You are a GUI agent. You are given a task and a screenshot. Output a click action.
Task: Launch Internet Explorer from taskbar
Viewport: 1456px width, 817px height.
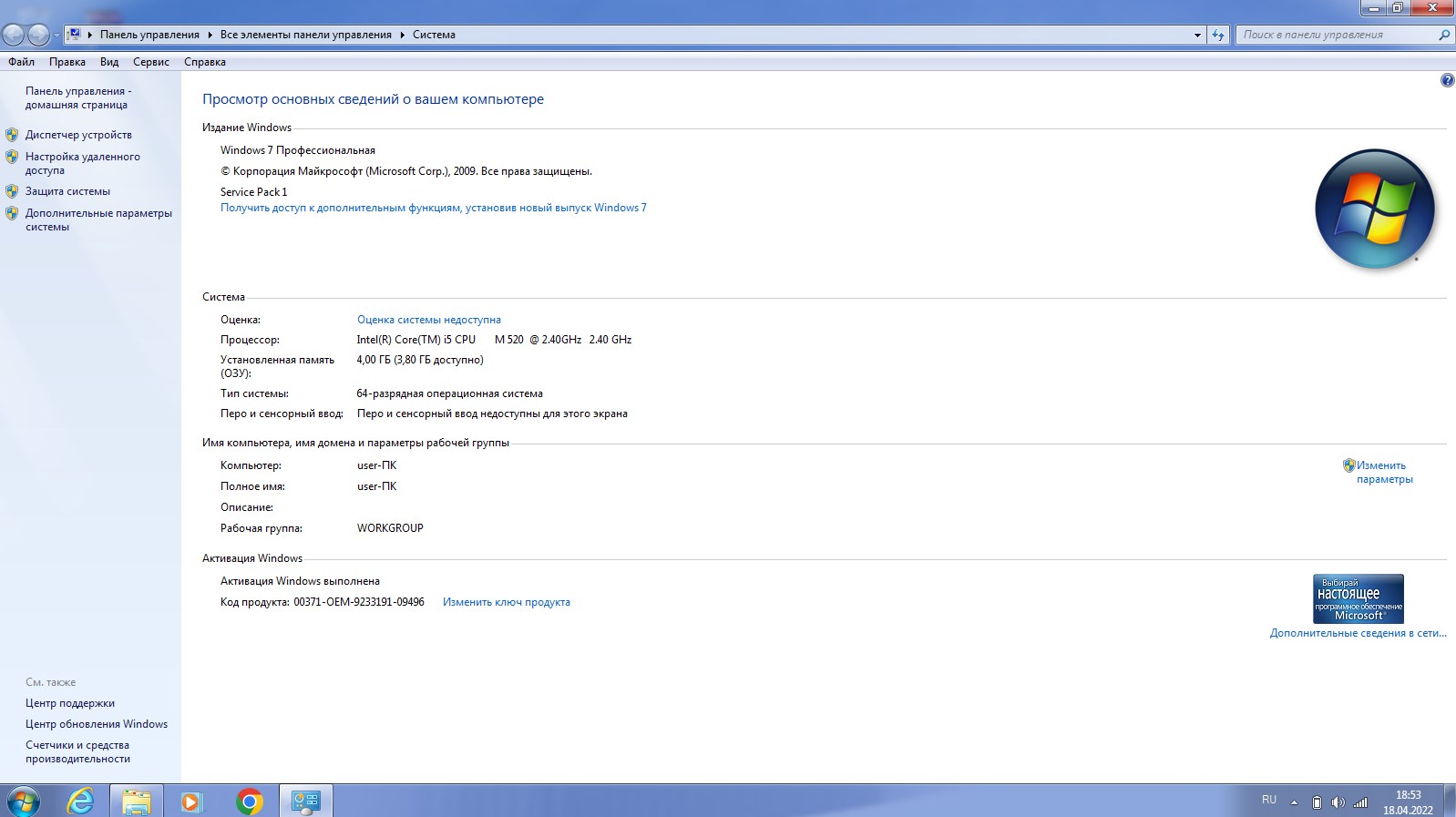point(81,802)
